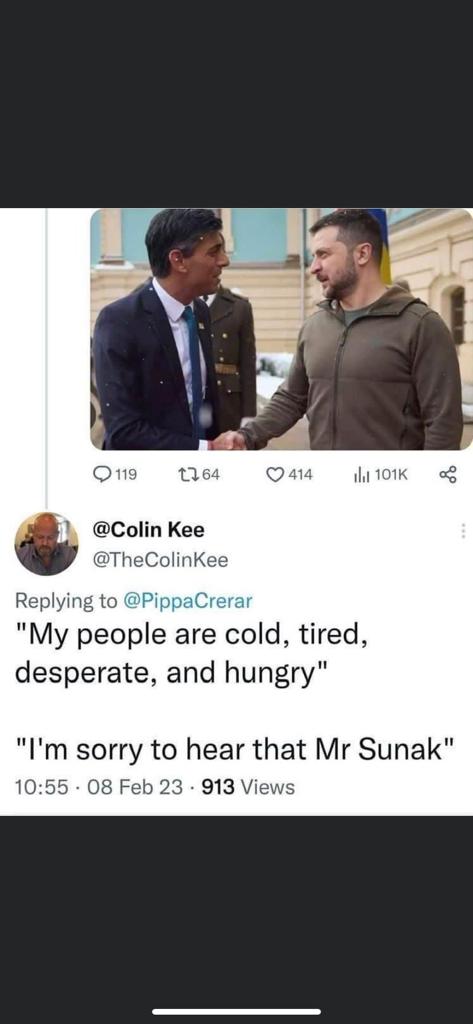
Task: Open the three-dot more options menu
Action: coord(465,530)
